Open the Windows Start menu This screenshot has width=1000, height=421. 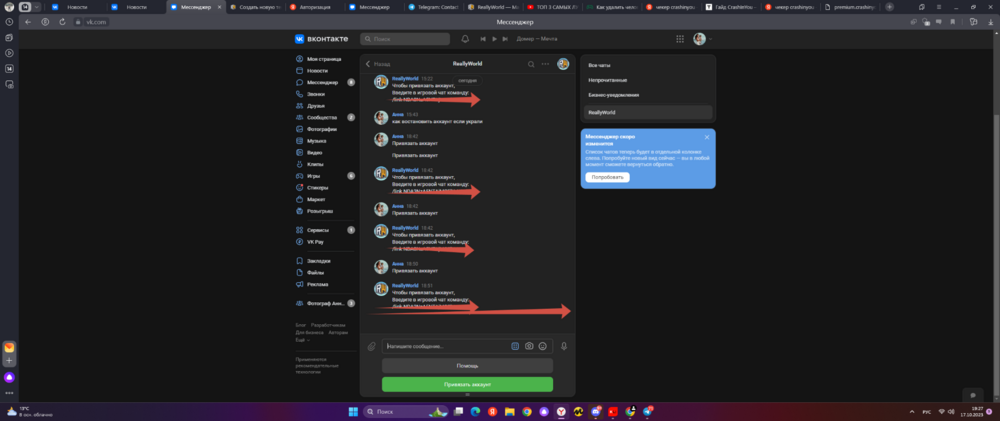coord(353,411)
